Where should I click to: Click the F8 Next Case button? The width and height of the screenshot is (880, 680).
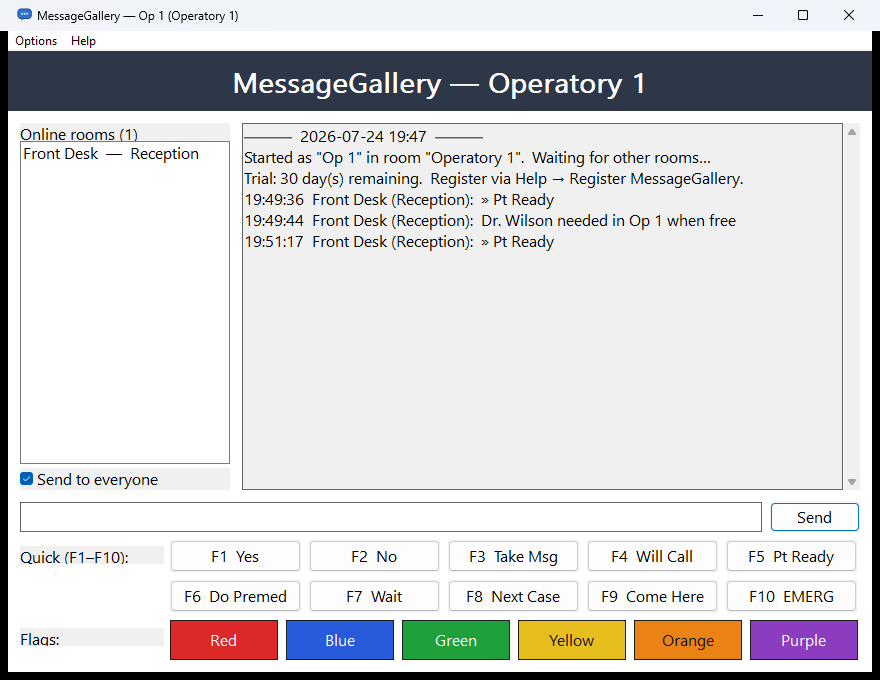514,596
